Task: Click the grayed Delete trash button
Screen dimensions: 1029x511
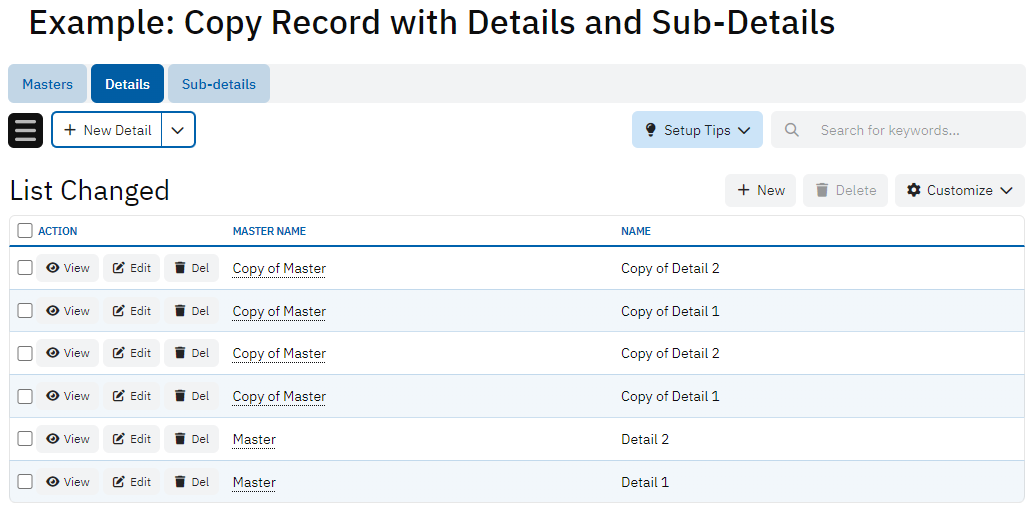Action: point(845,190)
